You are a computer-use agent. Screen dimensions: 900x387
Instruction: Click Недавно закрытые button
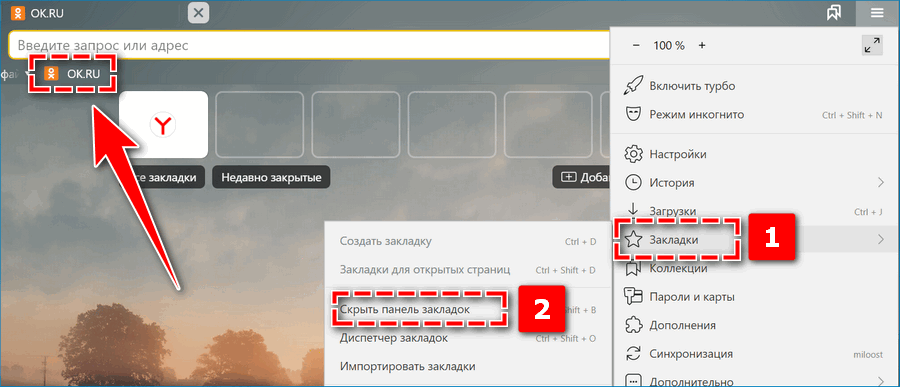pyautogui.click(x=271, y=177)
